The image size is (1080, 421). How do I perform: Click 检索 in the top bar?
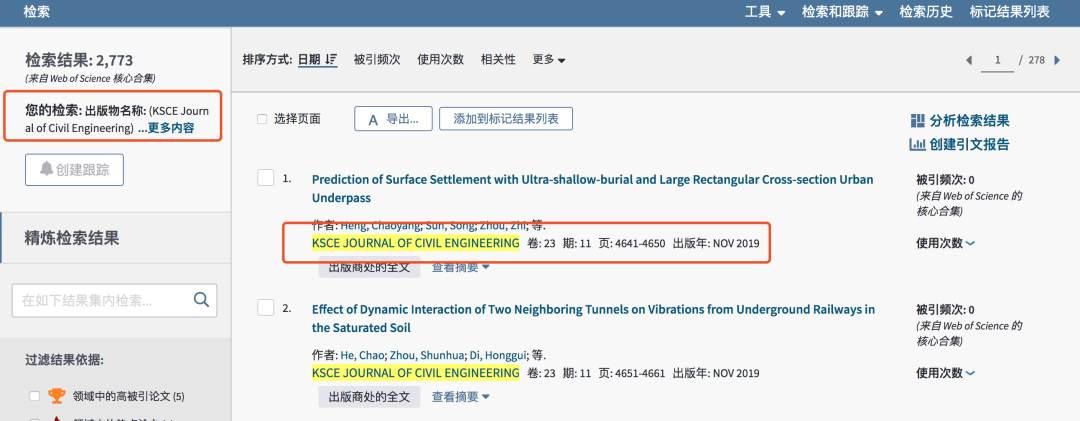click(x=36, y=12)
